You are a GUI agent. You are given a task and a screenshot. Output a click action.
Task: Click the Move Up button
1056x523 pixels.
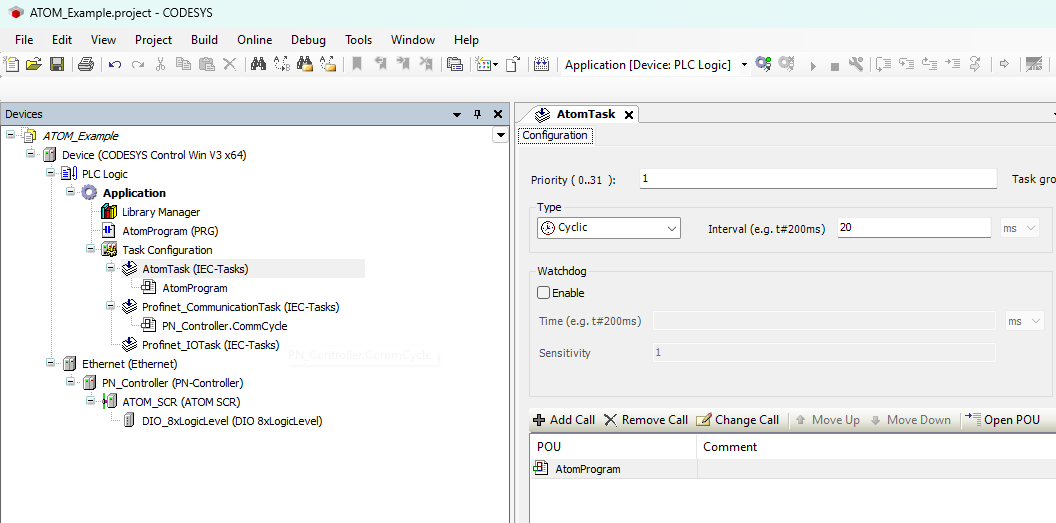[828, 420]
